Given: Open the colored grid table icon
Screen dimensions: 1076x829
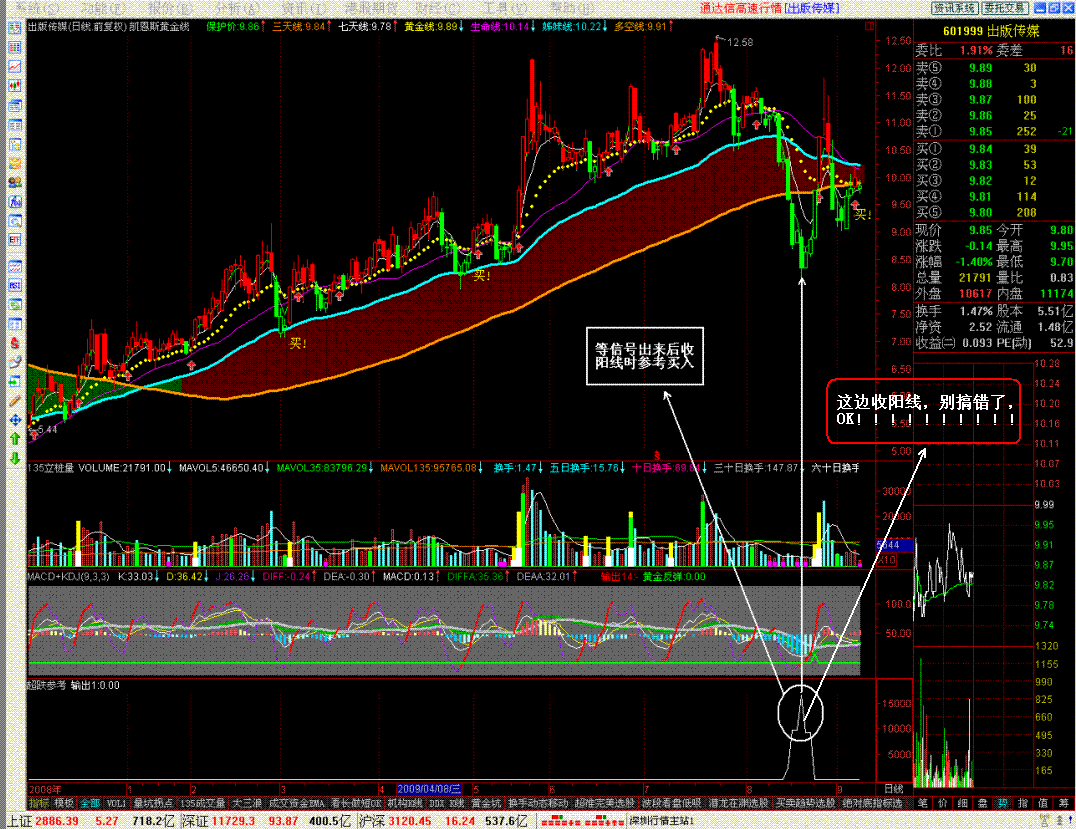Looking at the screenshot, I should [14, 47].
